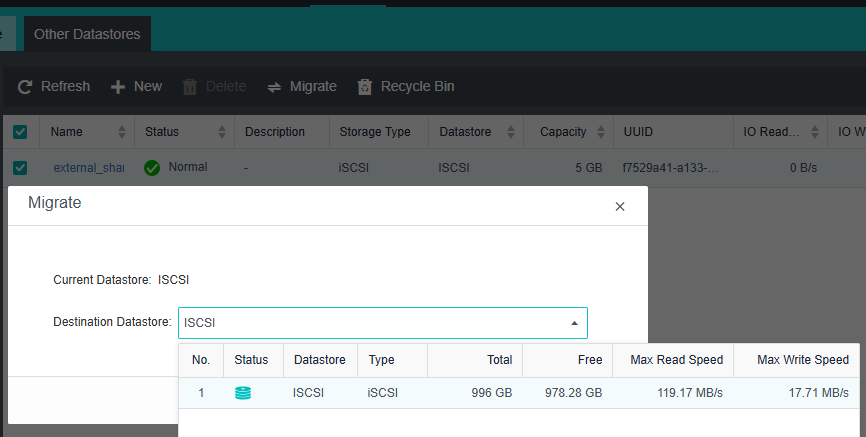The image size is (866, 437).
Task: Open the Recycle Bin icon
Action: [x=365, y=87]
